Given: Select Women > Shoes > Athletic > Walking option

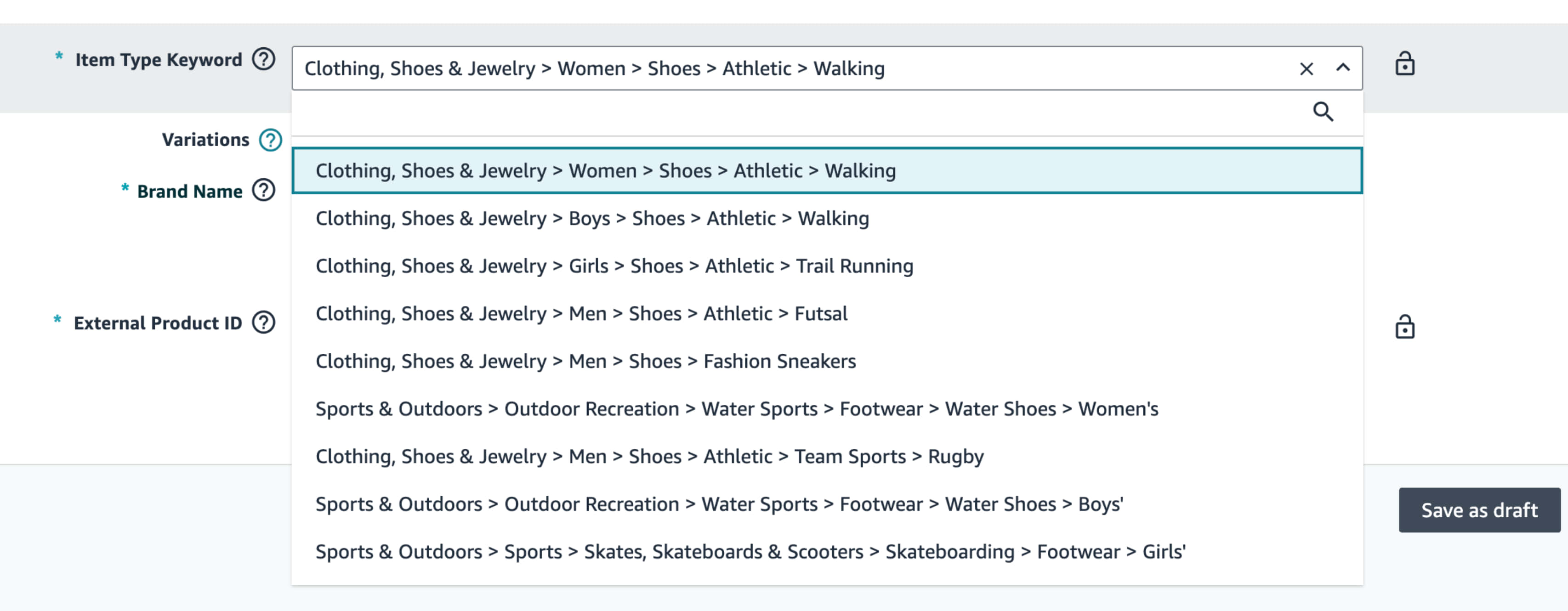Looking at the screenshot, I should click(606, 171).
